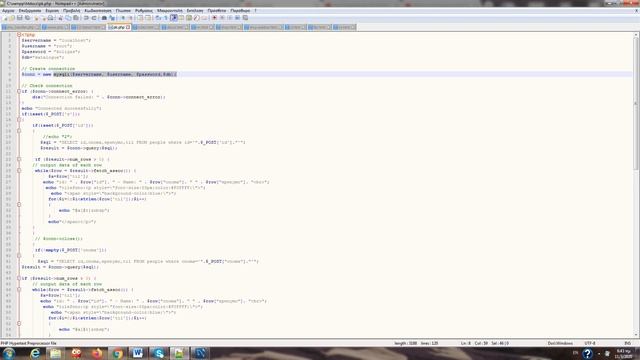Click the Paste toolbar icon
This screenshot has width=640, height=360.
point(76,18)
